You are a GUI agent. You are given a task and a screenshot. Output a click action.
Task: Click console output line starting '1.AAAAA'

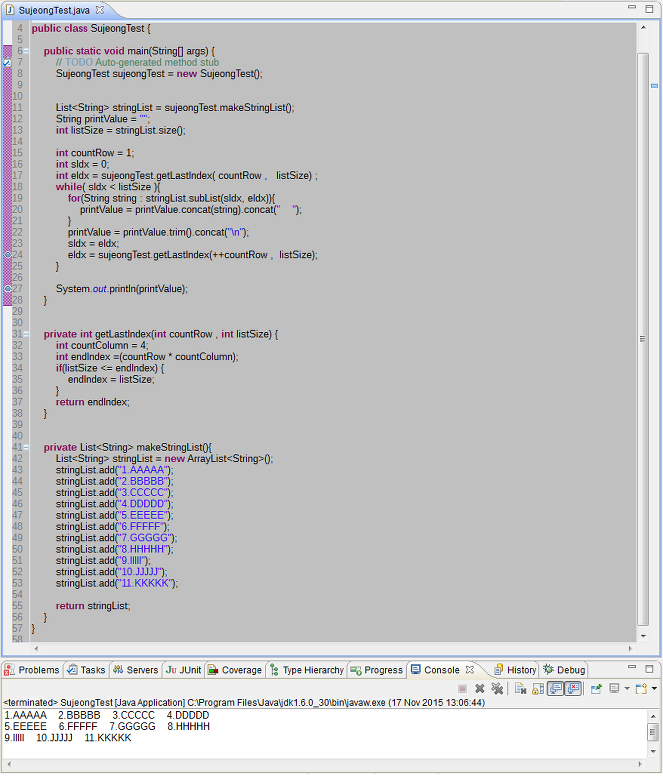click(x=107, y=716)
